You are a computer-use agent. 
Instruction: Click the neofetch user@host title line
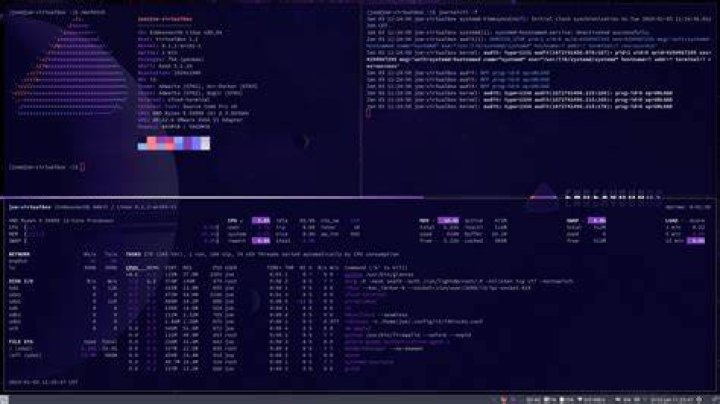165,19
